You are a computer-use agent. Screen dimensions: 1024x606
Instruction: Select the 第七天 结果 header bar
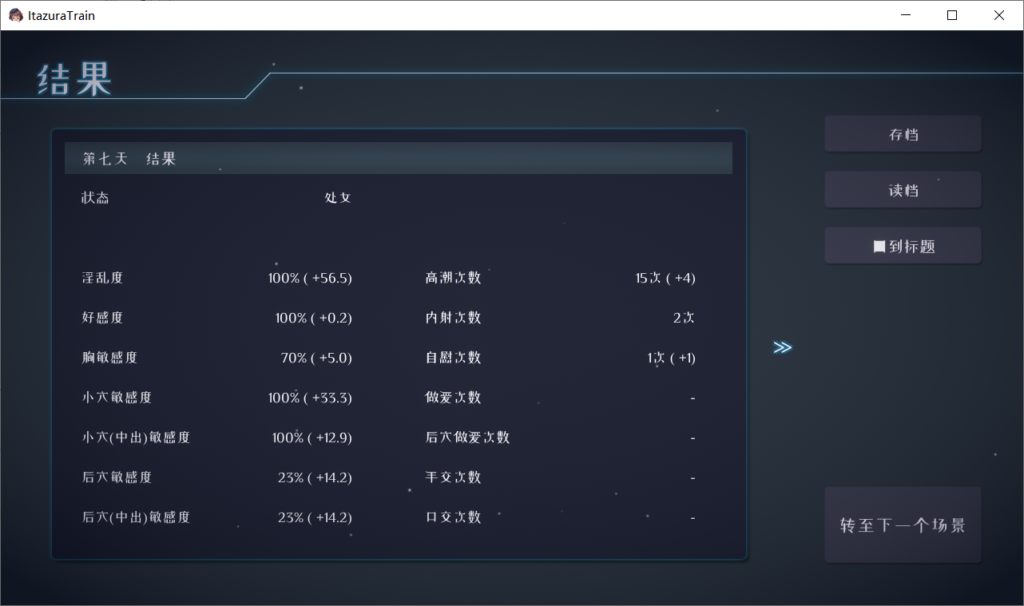click(398, 158)
